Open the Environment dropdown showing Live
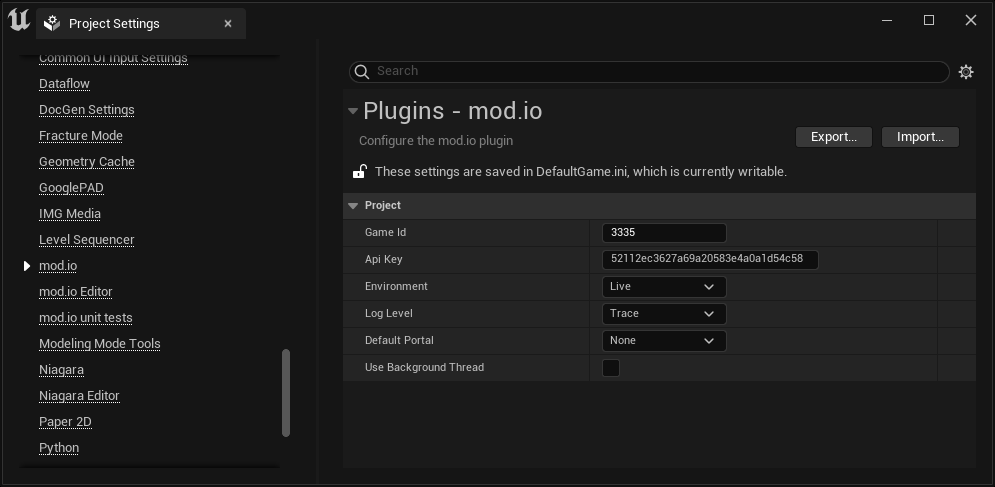The width and height of the screenshot is (995, 487). (x=664, y=287)
